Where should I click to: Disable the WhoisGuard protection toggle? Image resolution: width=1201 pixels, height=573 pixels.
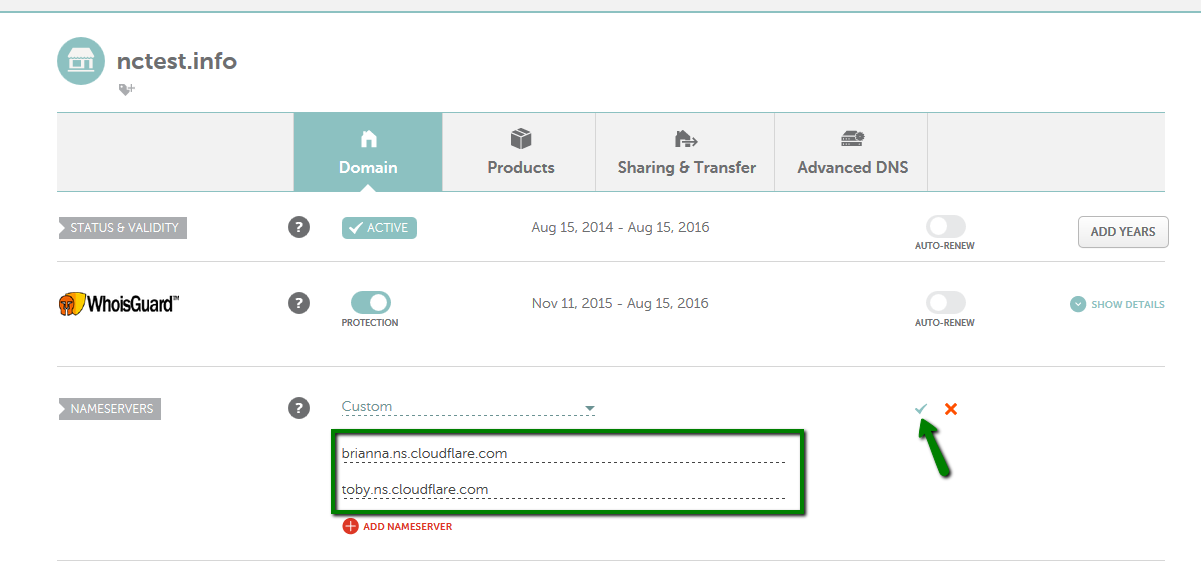pos(370,303)
